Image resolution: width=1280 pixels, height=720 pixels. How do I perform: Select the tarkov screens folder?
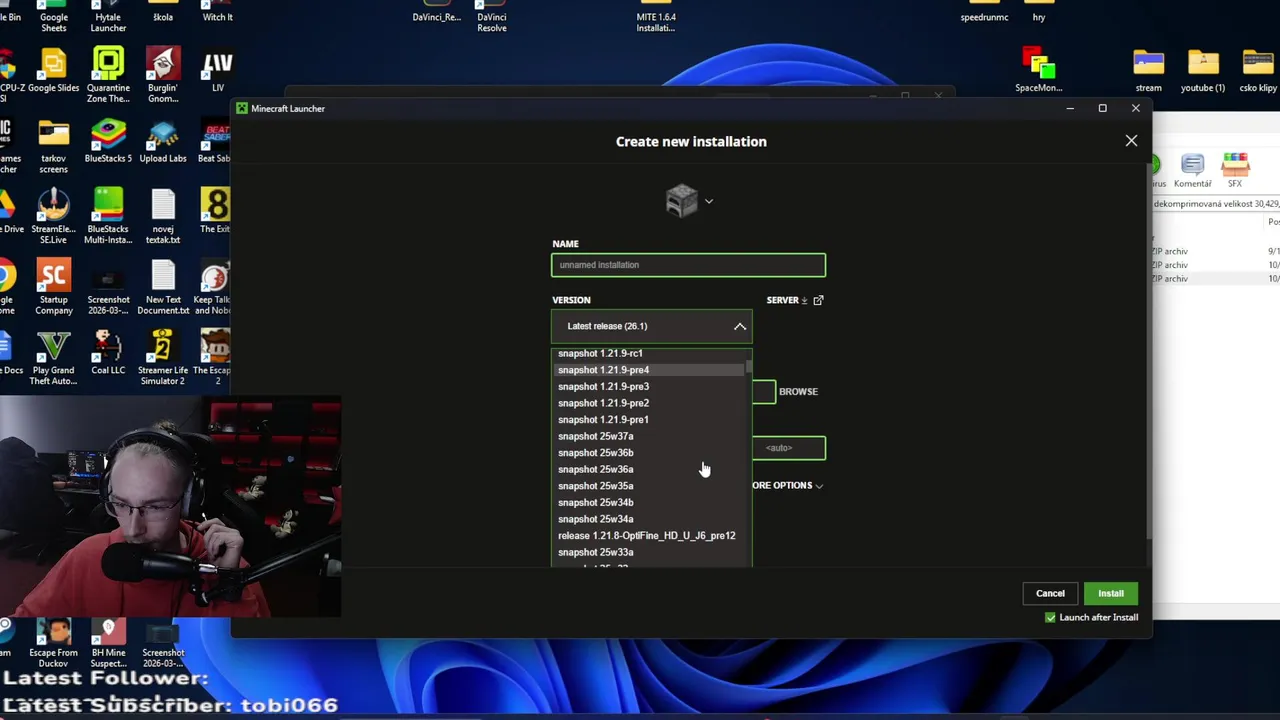point(53,145)
